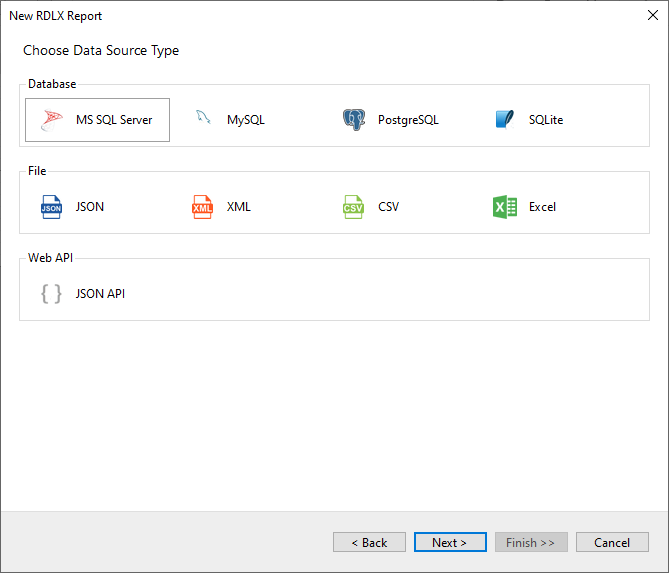Choose the JSON file icon

tap(51, 207)
